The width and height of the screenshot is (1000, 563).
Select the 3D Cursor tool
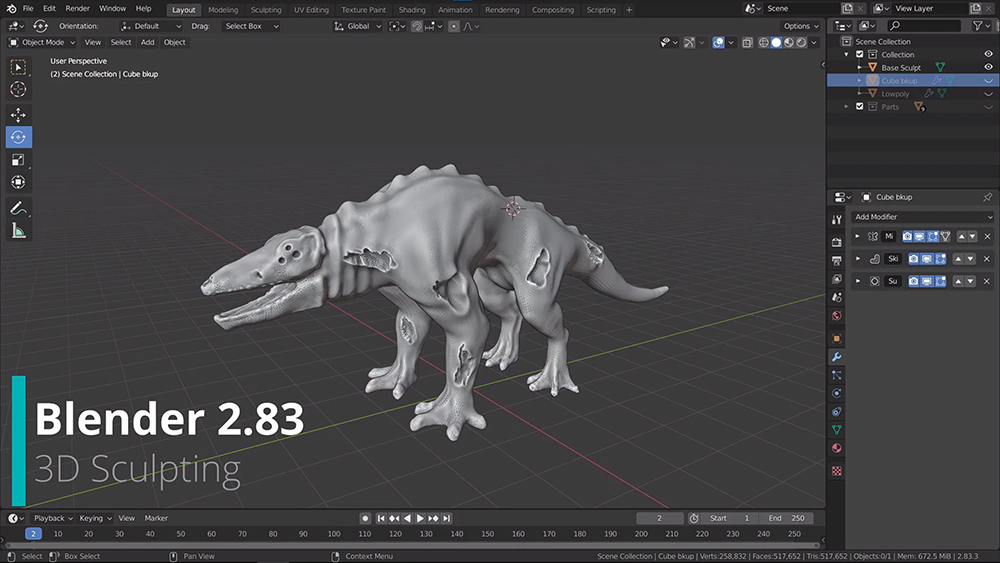[x=18, y=89]
